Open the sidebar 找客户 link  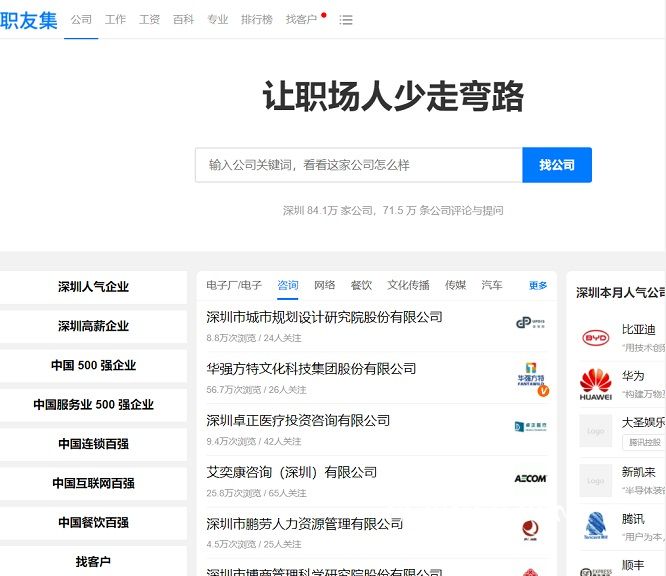click(93, 562)
